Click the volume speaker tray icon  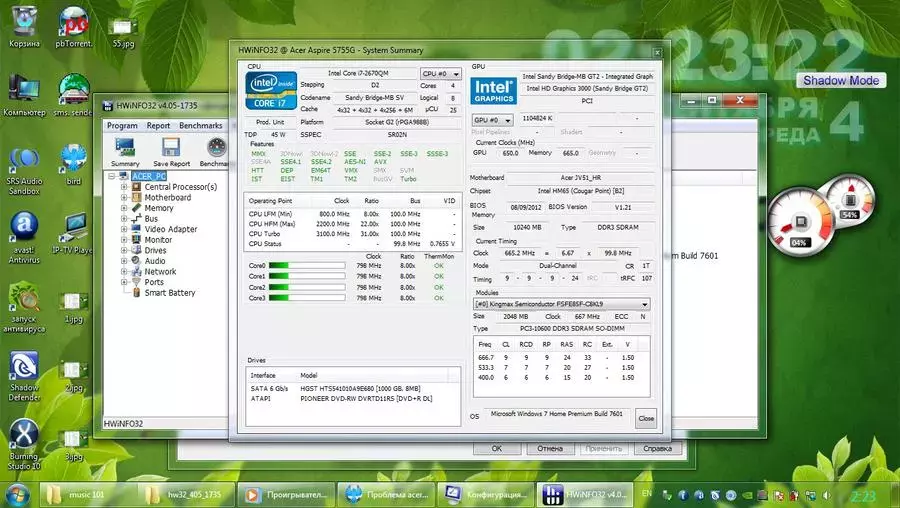pos(826,495)
